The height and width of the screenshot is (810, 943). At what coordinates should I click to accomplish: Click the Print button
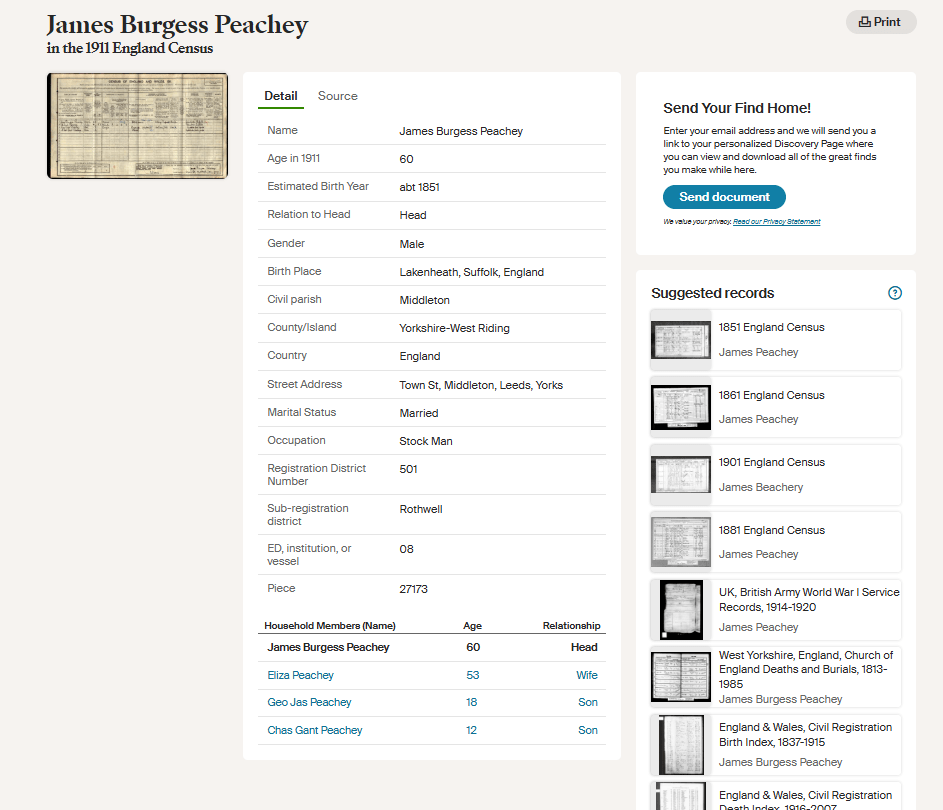[x=880, y=22]
